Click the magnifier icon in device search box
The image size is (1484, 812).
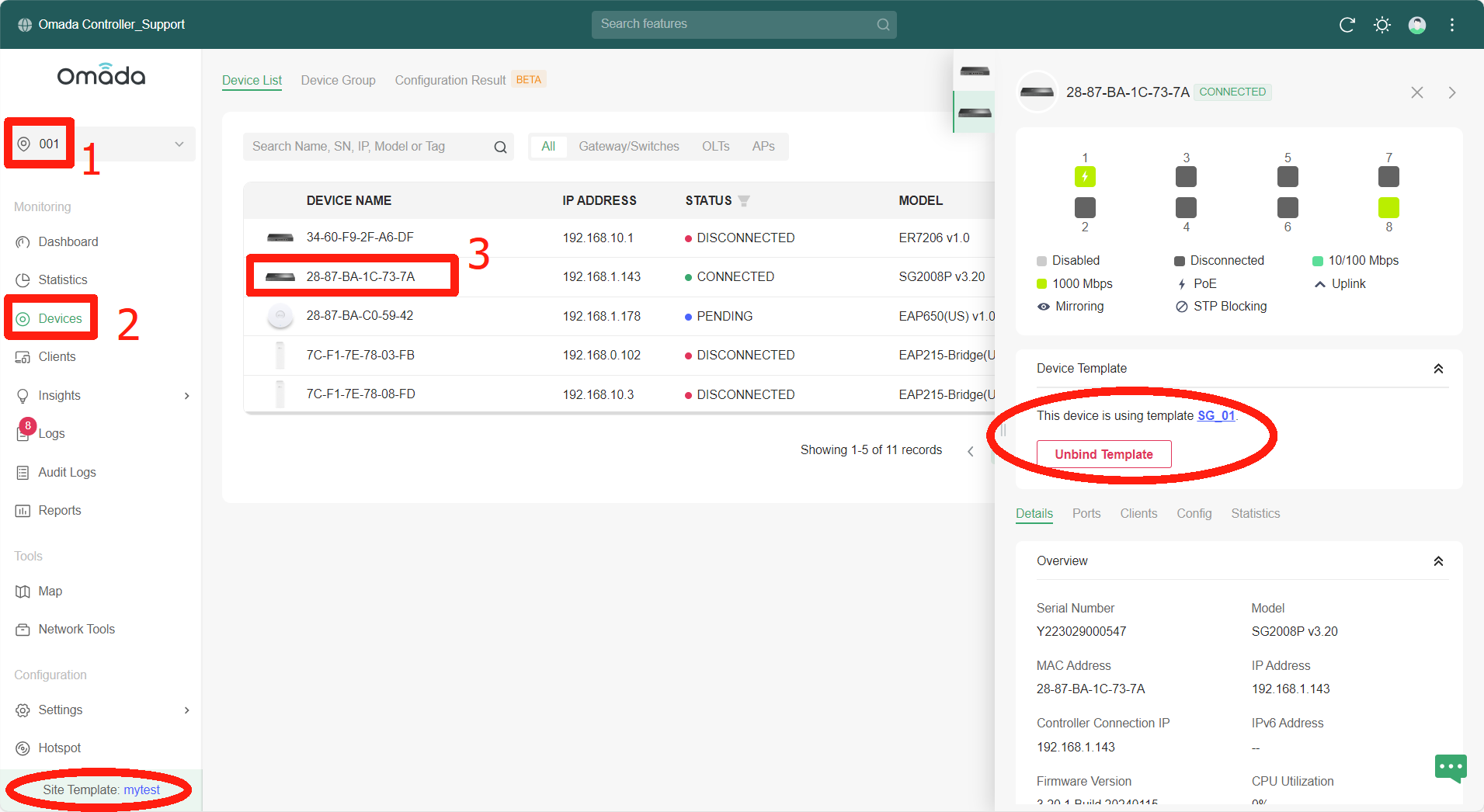pos(501,147)
